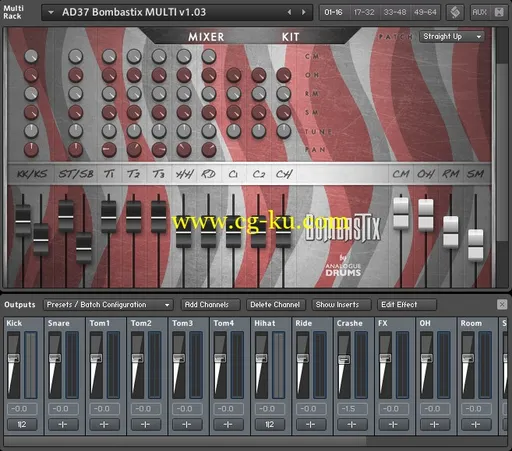Viewport: 512px width, 451px height.
Task: Click the RD pan knob
Action: 209,150
